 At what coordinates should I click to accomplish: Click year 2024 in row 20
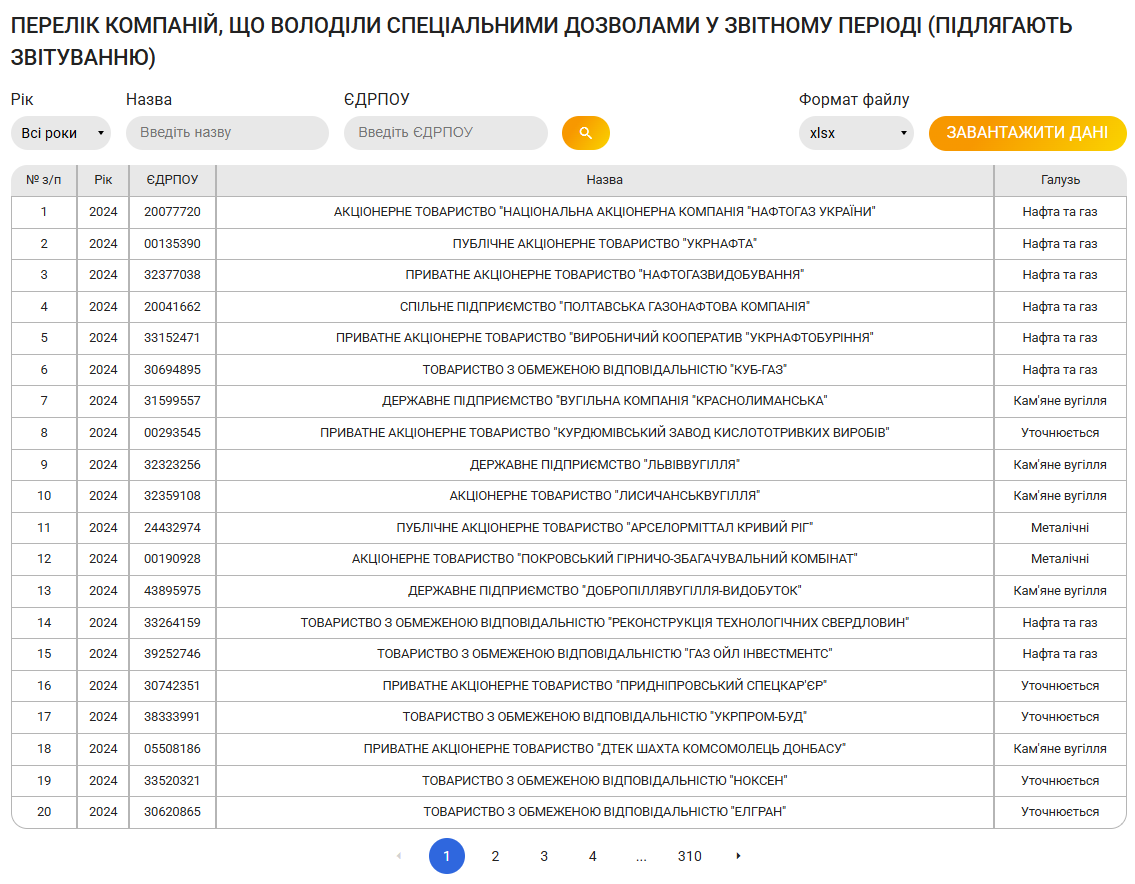103,812
